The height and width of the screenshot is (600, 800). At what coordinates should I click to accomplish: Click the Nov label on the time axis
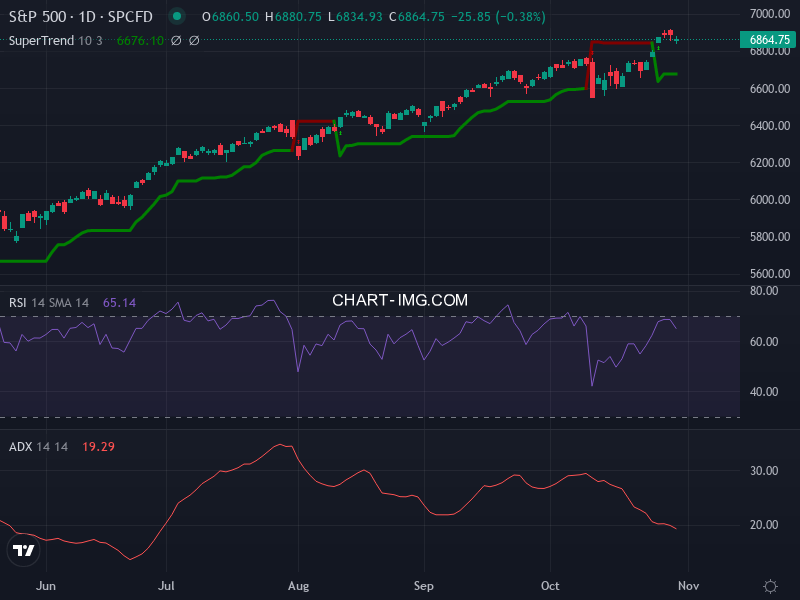pos(690,585)
